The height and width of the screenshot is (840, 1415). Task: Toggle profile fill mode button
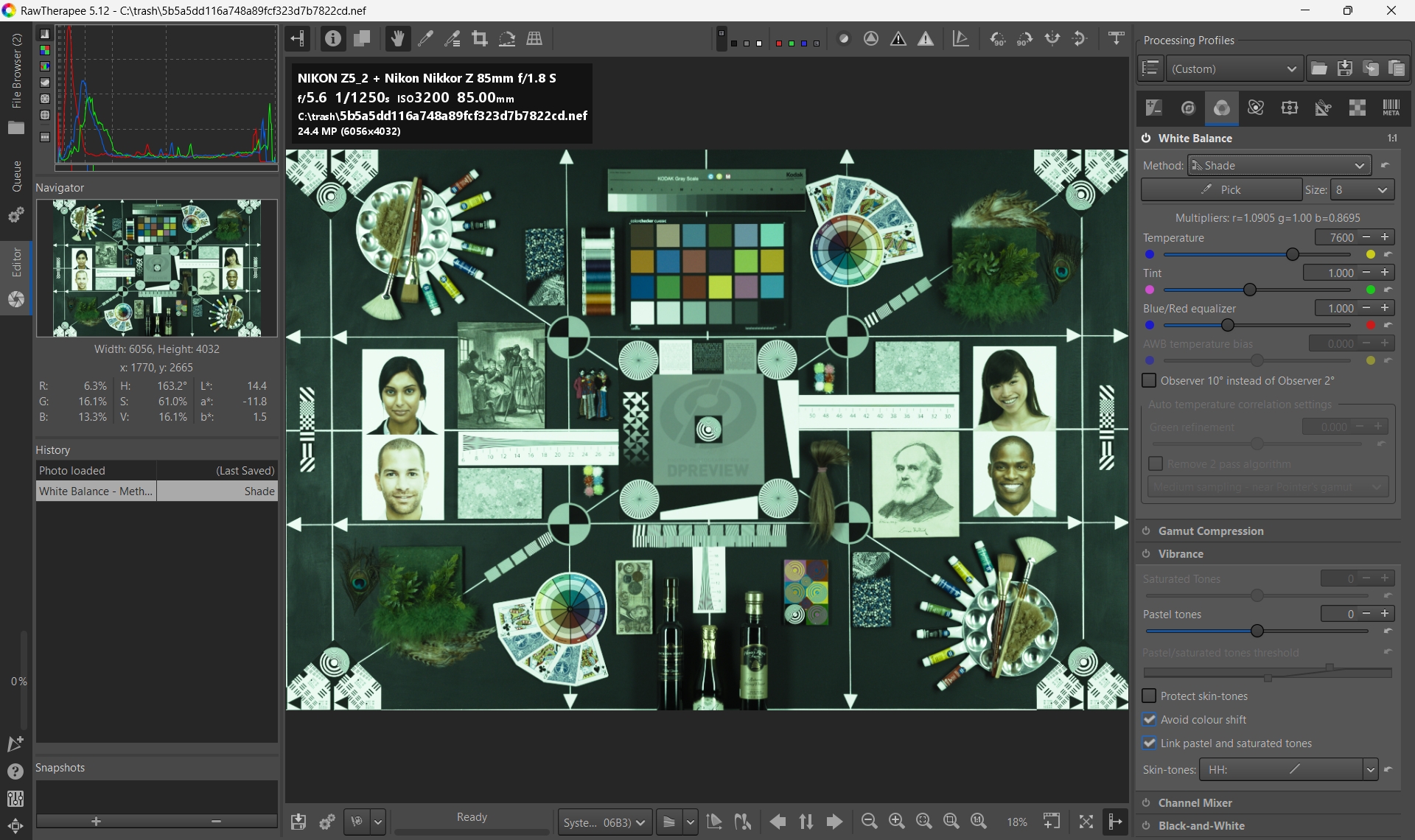tap(1150, 69)
